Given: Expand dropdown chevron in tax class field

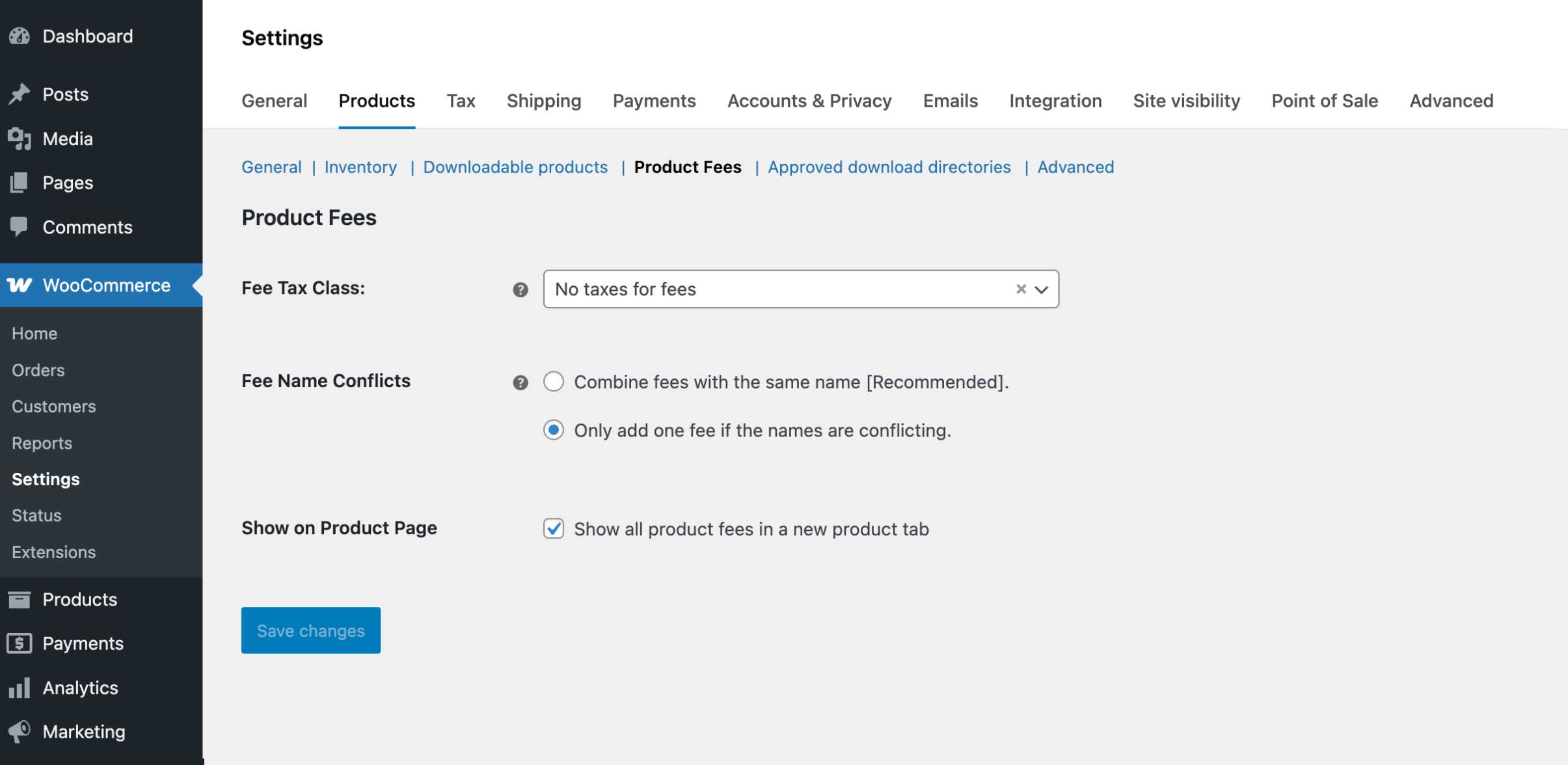Looking at the screenshot, I should (x=1042, y=289).
